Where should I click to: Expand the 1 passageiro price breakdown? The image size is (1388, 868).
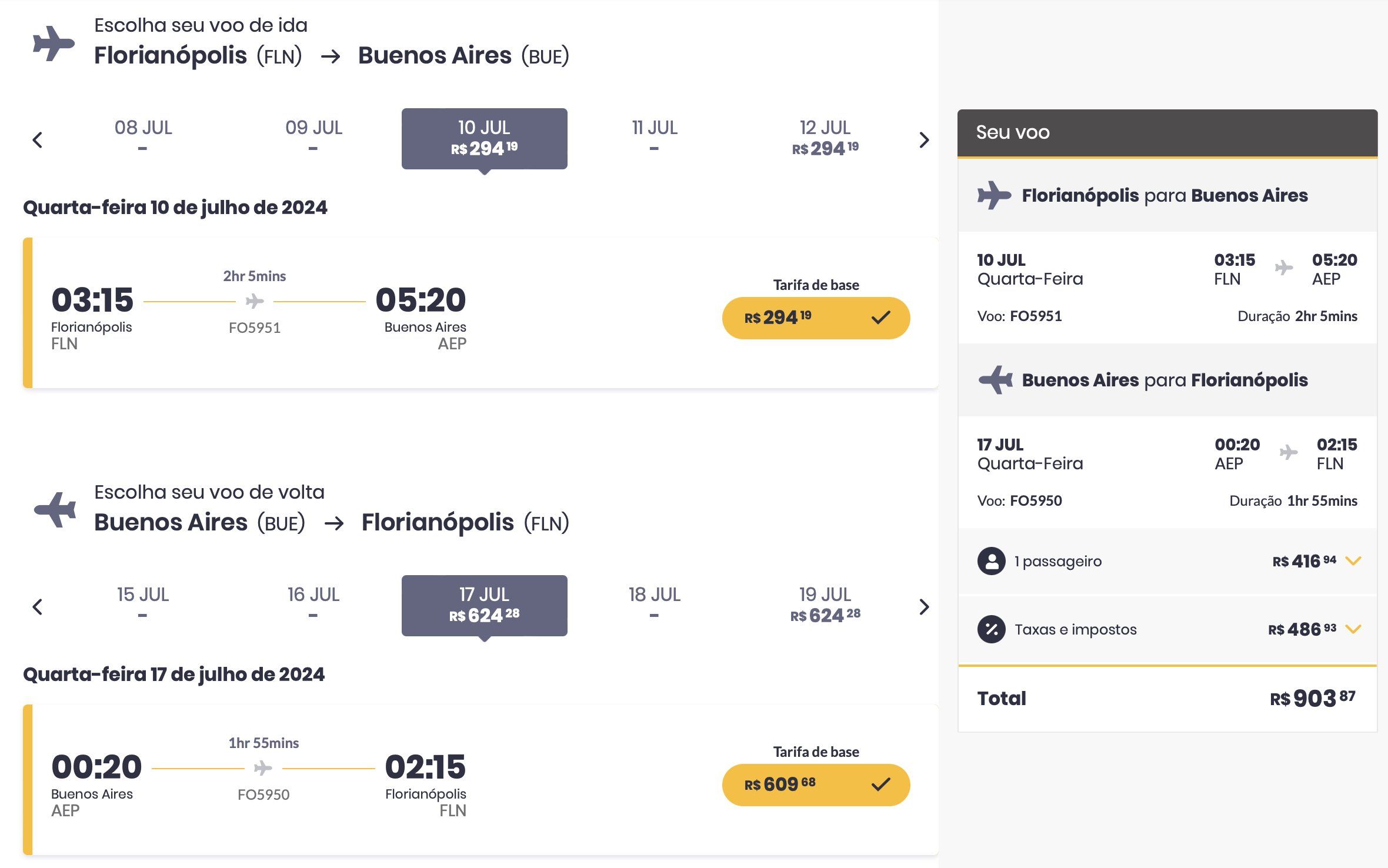(x=1353, y=561)
